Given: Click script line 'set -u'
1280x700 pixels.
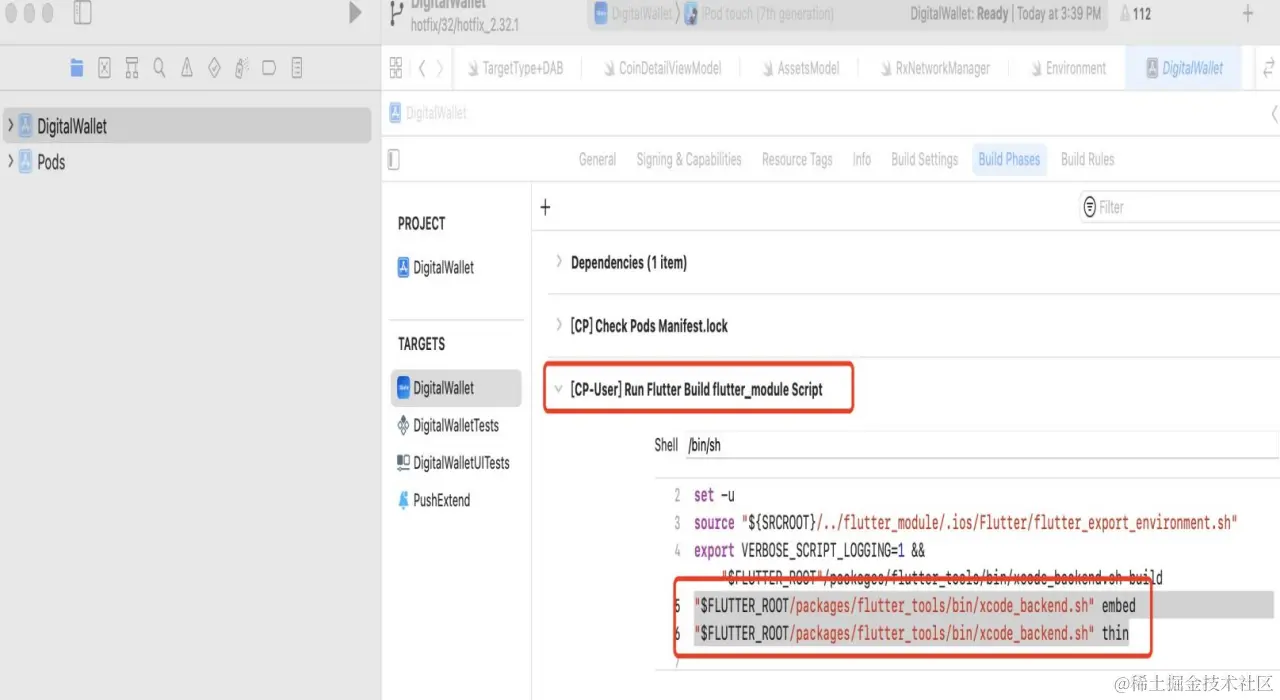Looking at the screenshot, I should (714, 495).
